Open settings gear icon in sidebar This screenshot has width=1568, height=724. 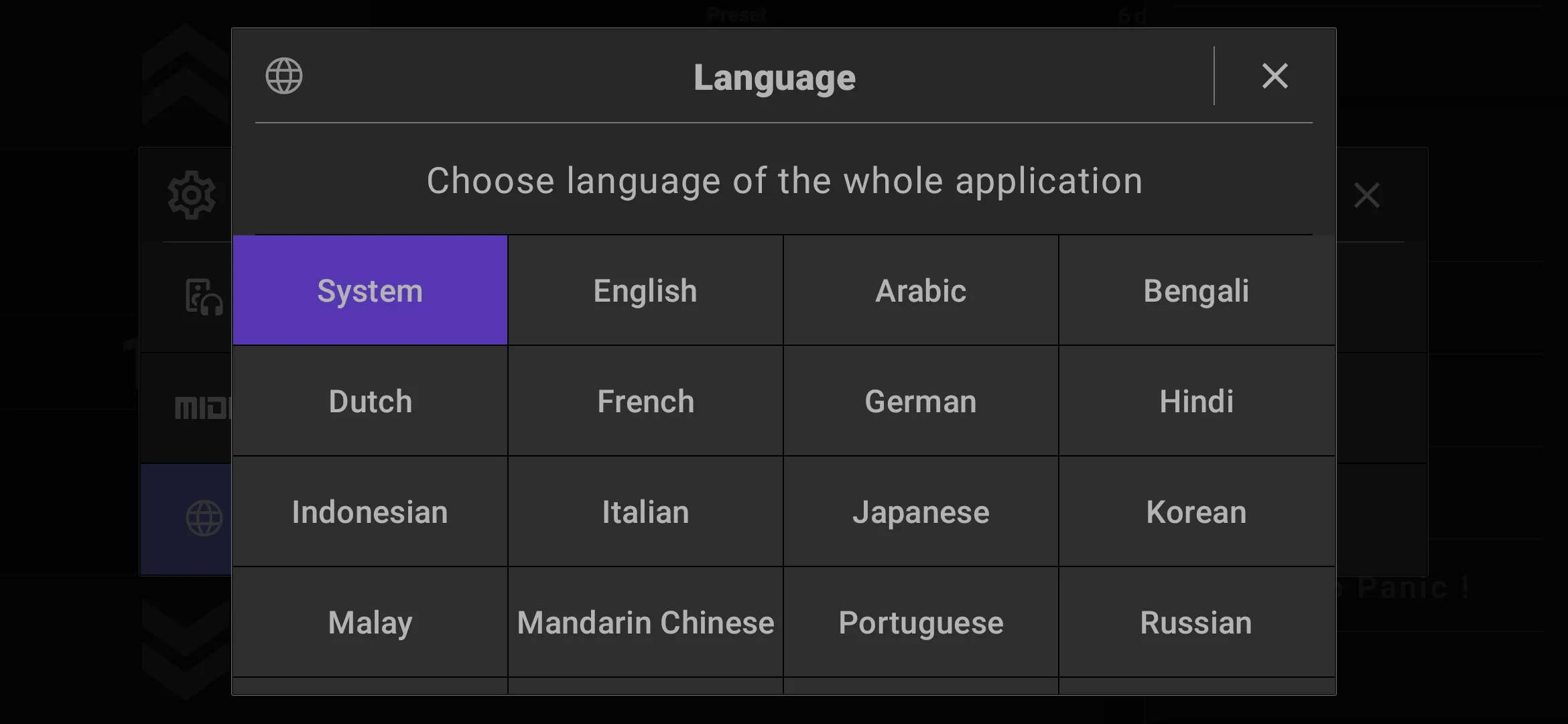tap(192, 195)
